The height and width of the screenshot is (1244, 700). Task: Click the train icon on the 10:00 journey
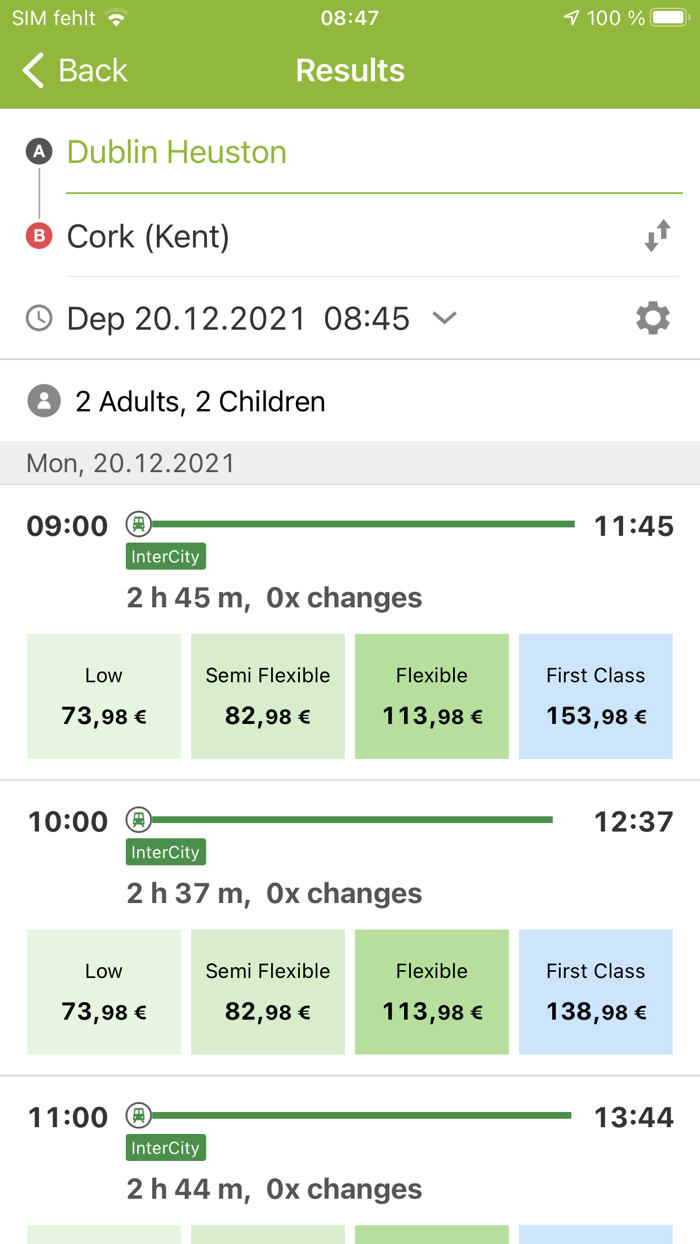138,819
